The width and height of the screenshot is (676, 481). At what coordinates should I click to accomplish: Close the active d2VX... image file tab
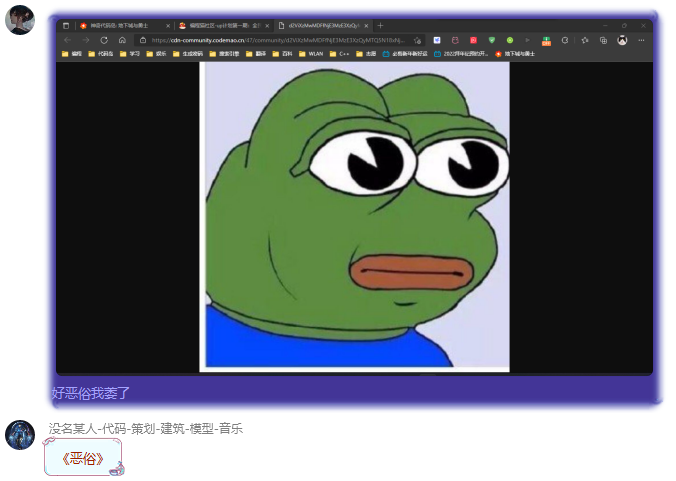tap(366, 26)
